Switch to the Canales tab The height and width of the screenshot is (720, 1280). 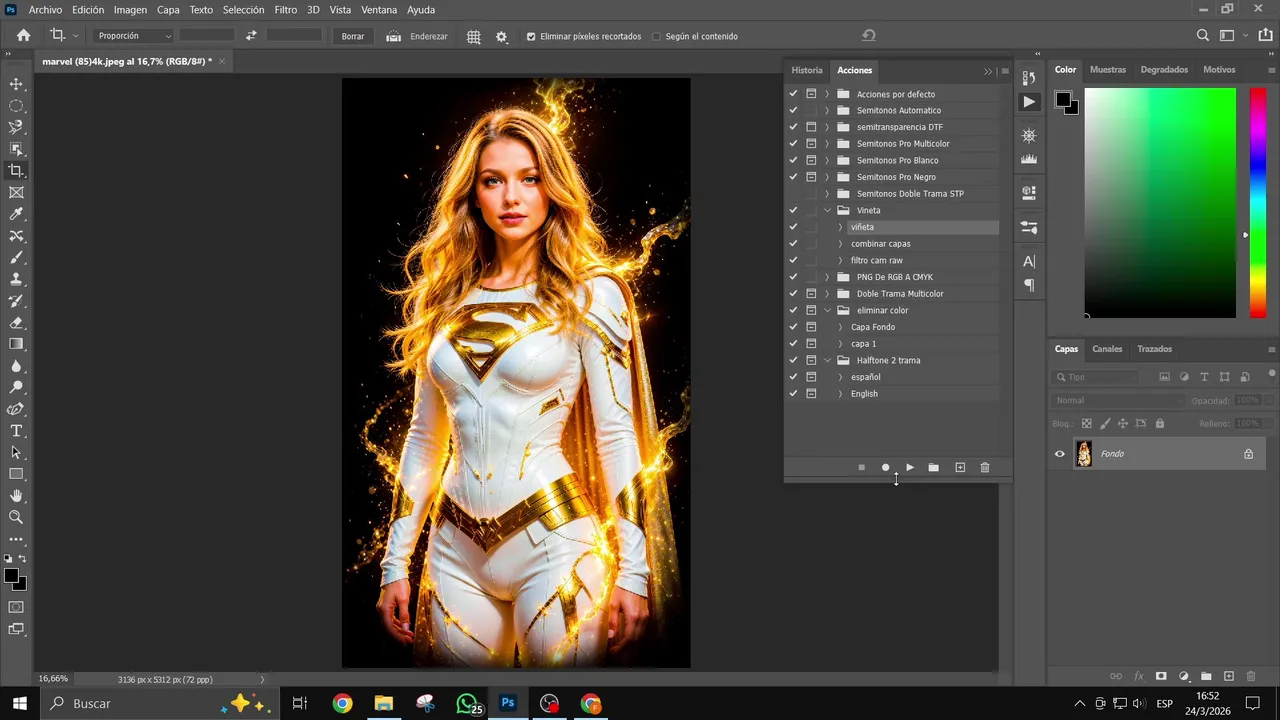(1107, 349)
